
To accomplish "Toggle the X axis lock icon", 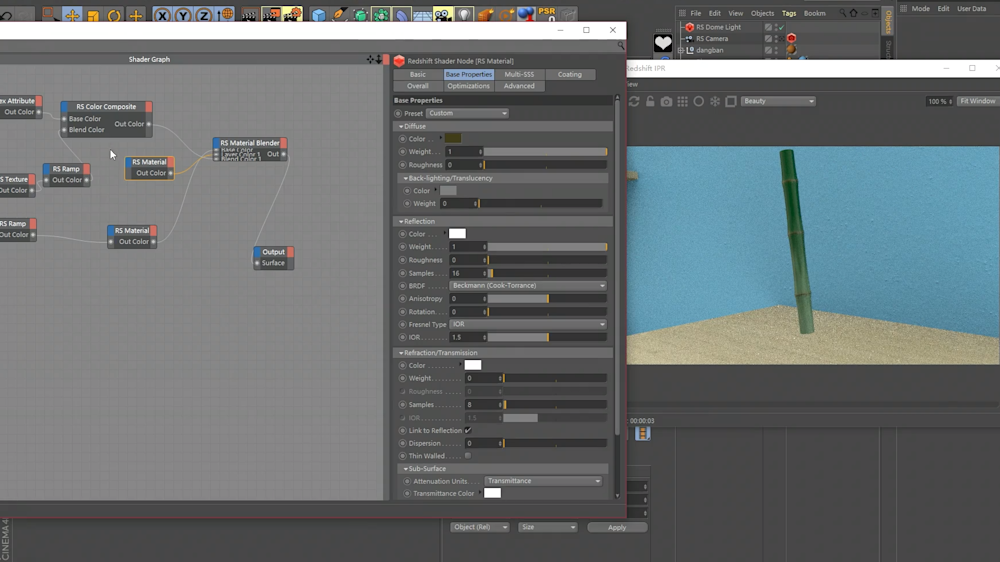I will pyautogui.click(x=162, y=16).
